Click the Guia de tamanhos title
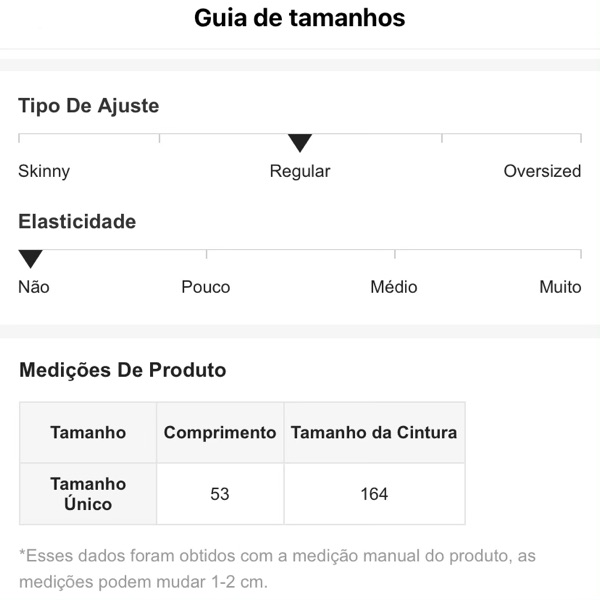This screenshot has height=600, width=600. (x=300, y=18)
